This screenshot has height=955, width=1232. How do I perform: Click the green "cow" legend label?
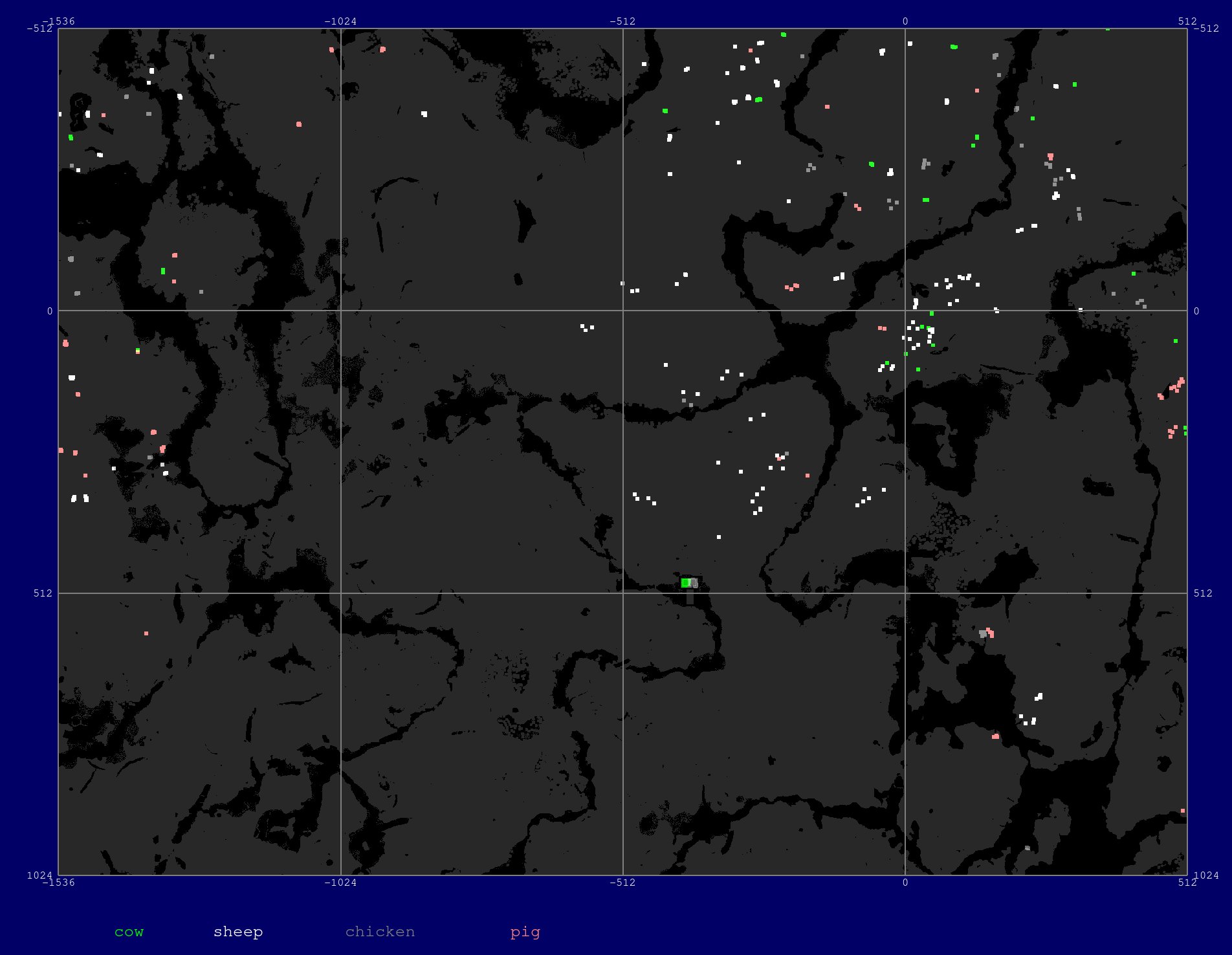coord(129,932)
